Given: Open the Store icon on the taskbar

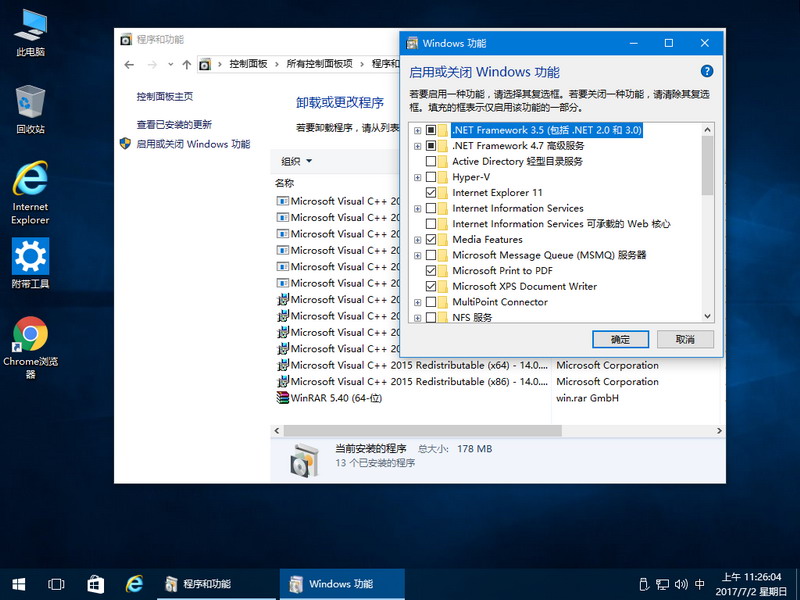Looking at the screenshot, I should [x=95, y=584].
